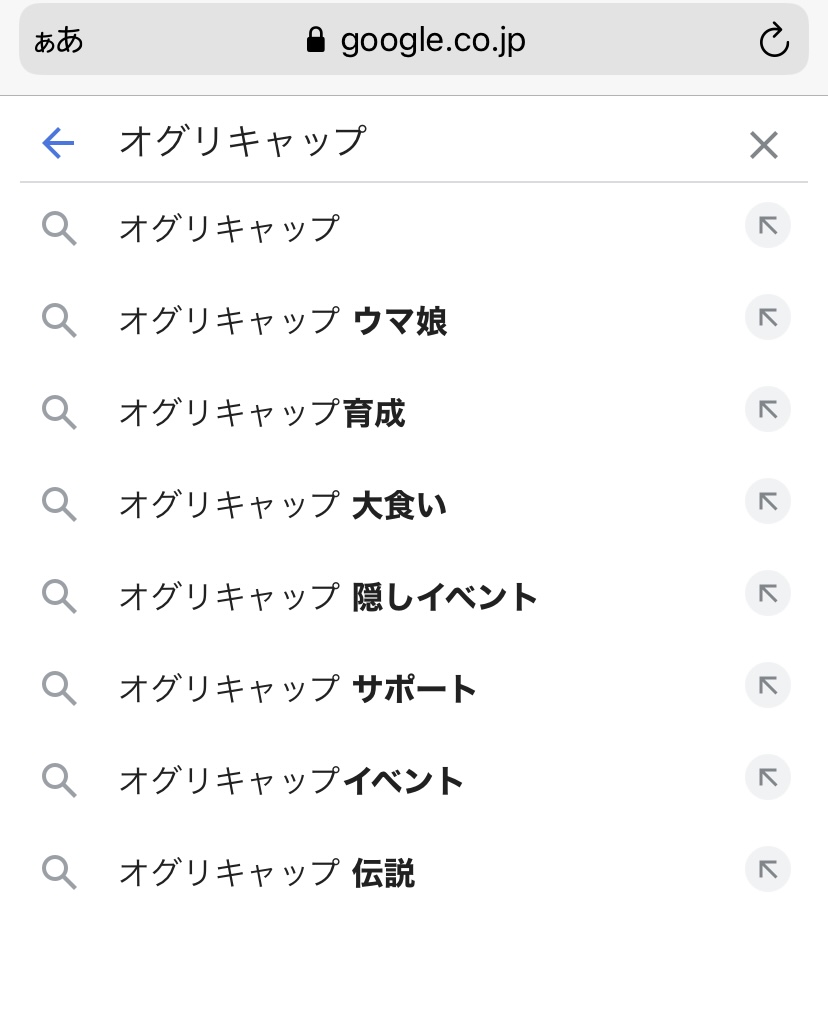This screenshot has width=828, height=1023.
Task: Tap the google.co.jp address bar
Action: [432, 41]
